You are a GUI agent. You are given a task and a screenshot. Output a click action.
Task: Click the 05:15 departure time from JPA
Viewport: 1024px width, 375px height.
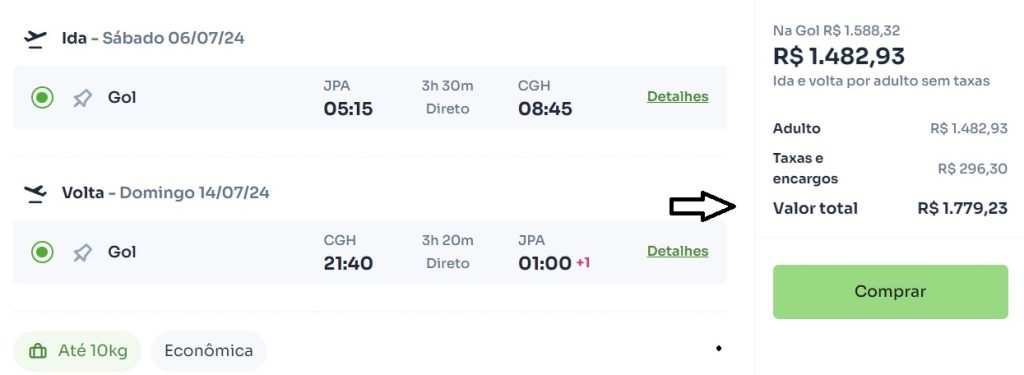pos(348,109)
